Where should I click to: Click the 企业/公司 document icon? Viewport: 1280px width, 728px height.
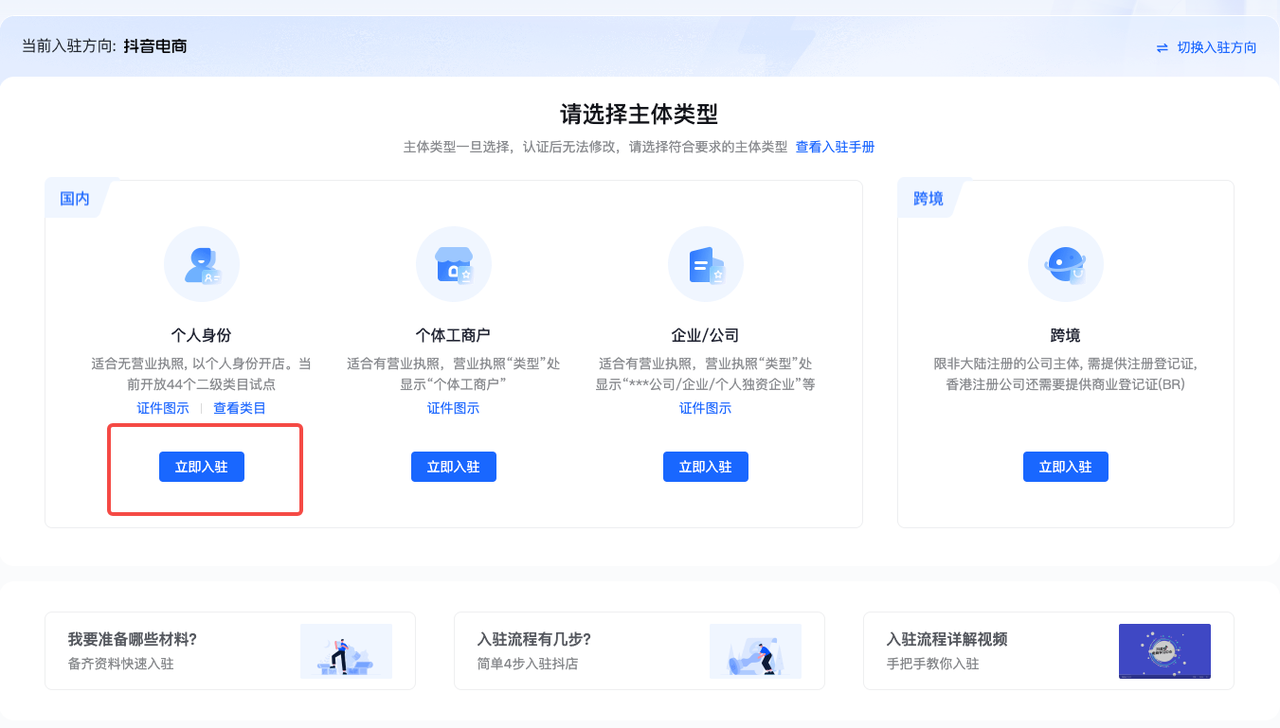coord(706,264)
